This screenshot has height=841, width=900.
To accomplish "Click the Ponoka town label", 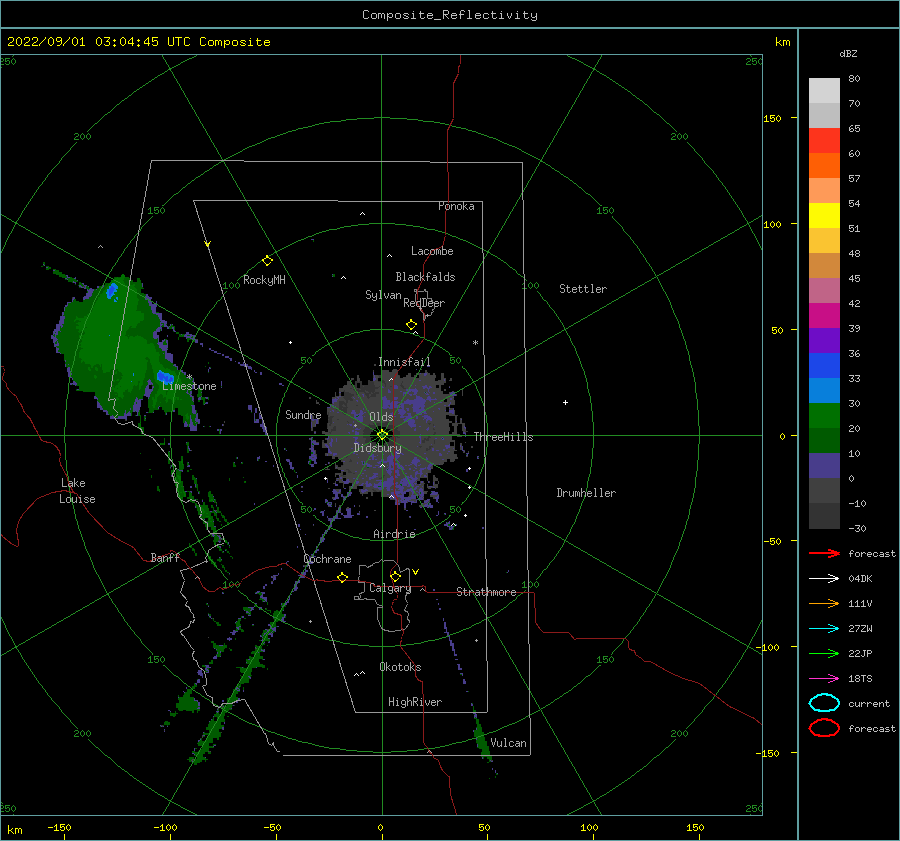I will [x=456, y=206].
